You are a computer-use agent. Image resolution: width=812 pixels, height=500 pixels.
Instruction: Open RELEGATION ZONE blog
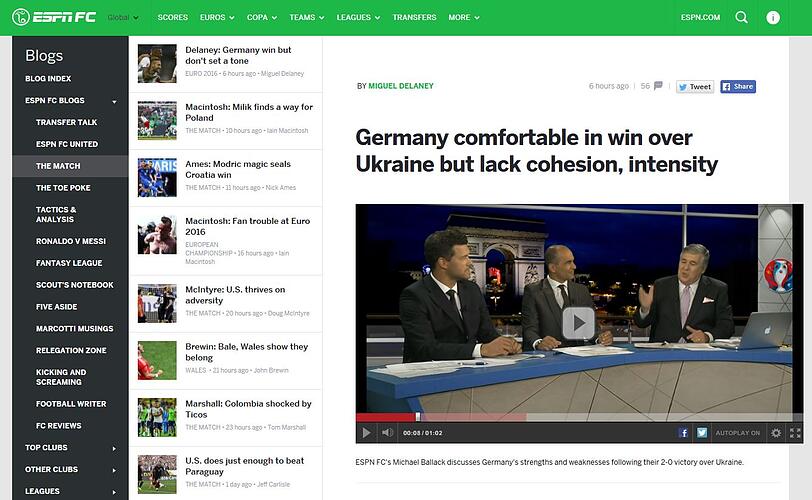point(71,350)
